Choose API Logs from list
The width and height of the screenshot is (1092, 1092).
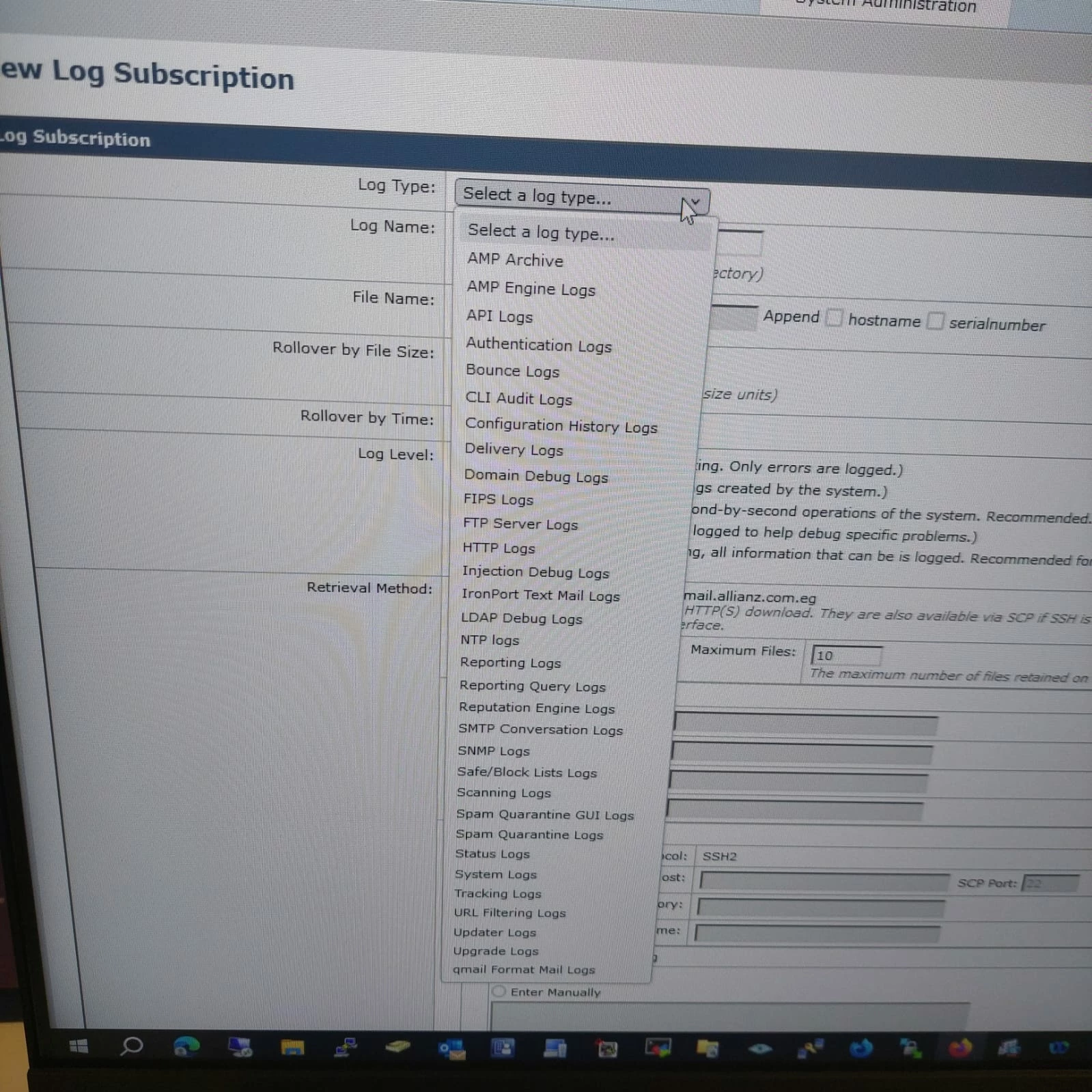click(499, 316)
